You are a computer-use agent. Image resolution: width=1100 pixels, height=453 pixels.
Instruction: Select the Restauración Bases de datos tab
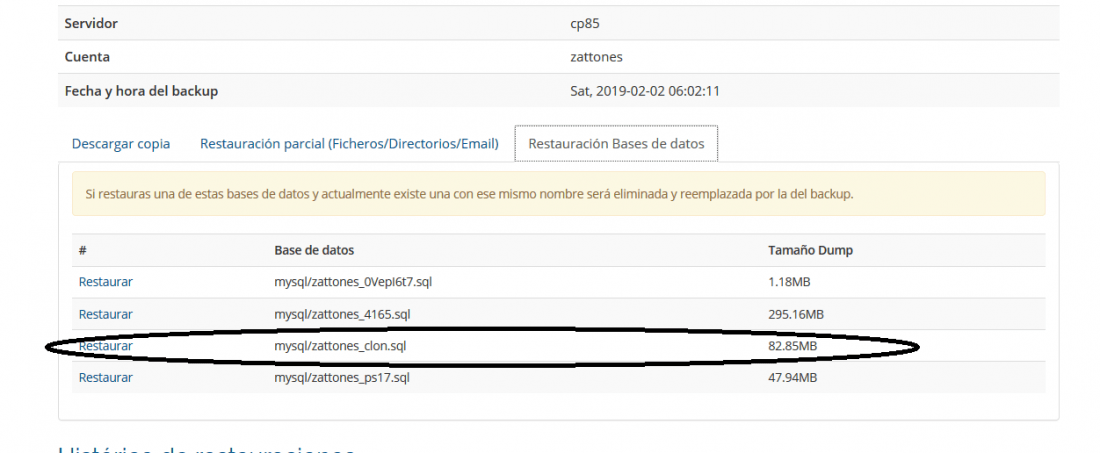click(616, 144)
